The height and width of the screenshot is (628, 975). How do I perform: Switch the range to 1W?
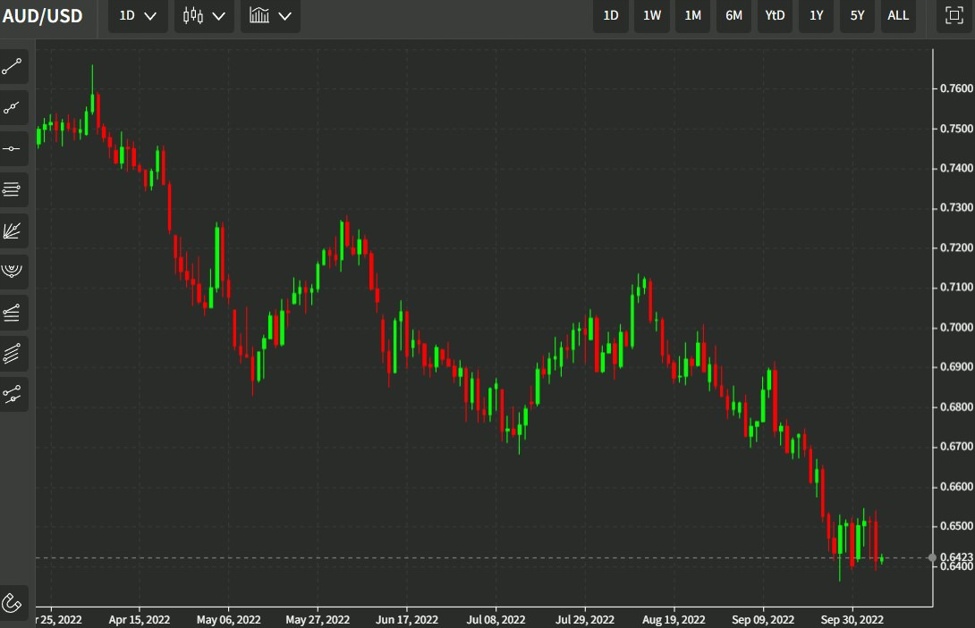tap(651, 16)
